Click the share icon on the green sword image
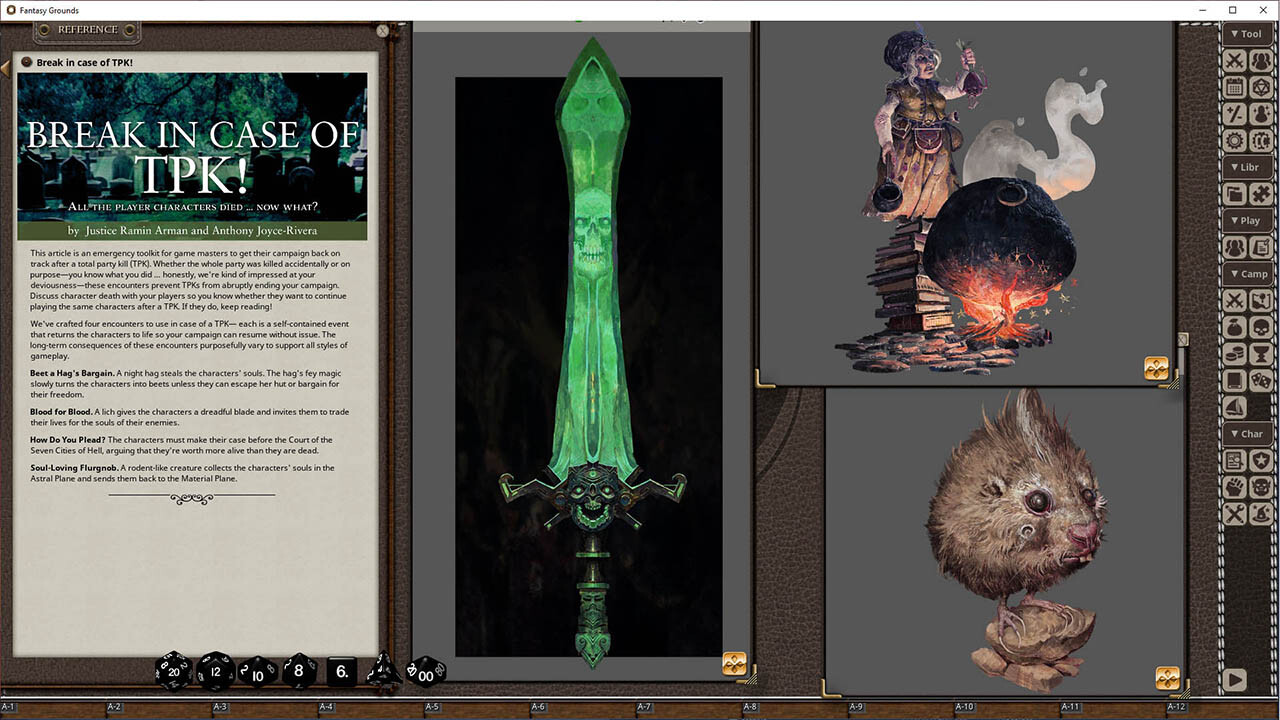Screen dimensions: 1280x720 click(x=734, y=664)
